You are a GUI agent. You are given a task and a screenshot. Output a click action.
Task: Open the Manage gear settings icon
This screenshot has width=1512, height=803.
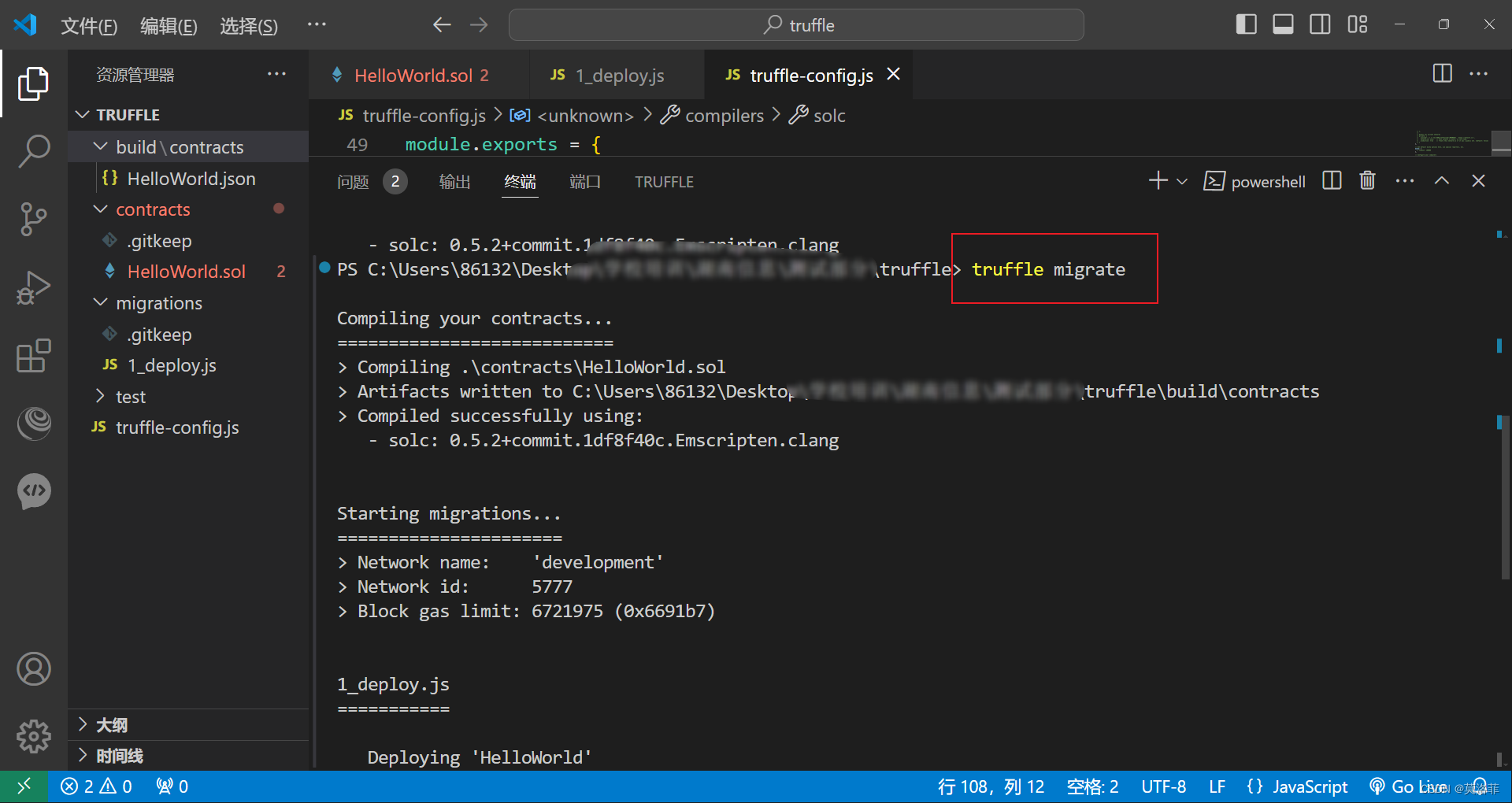coord(33,737)
